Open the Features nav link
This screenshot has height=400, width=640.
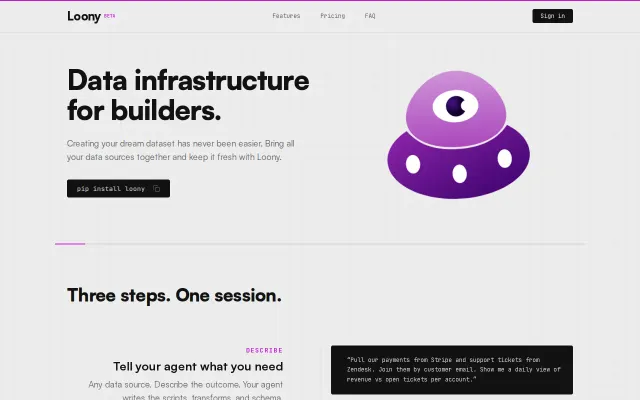[286, 16]
